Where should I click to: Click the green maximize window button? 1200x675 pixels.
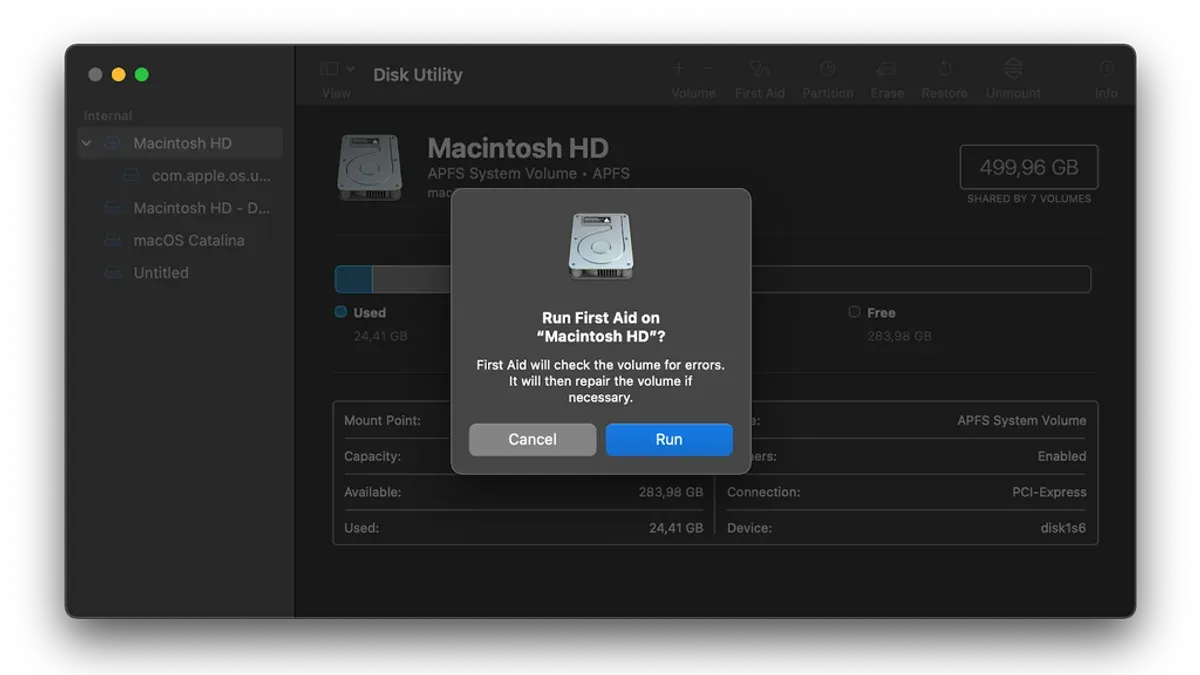coord(142,74)
